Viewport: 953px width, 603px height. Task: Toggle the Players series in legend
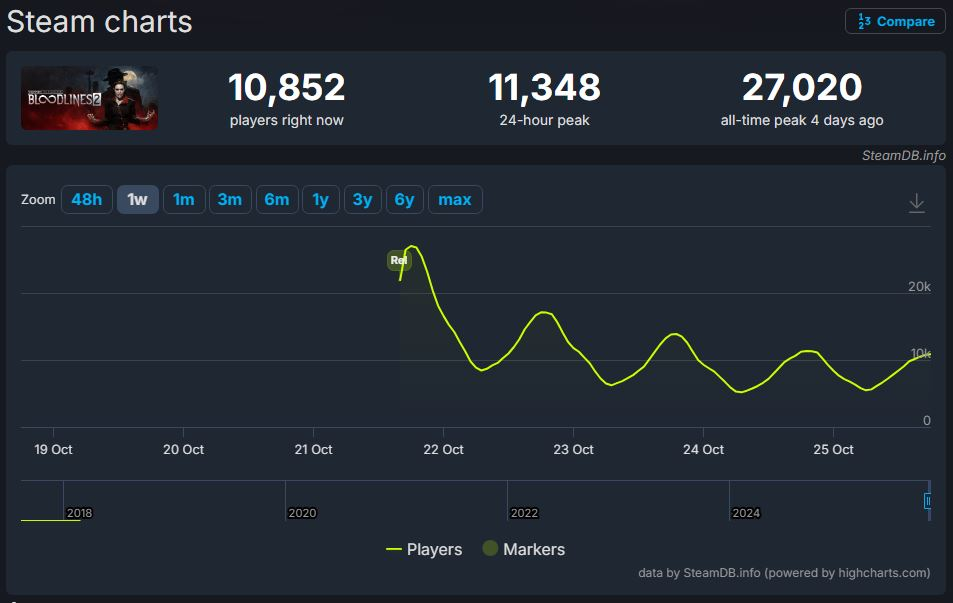pos(424,550)
